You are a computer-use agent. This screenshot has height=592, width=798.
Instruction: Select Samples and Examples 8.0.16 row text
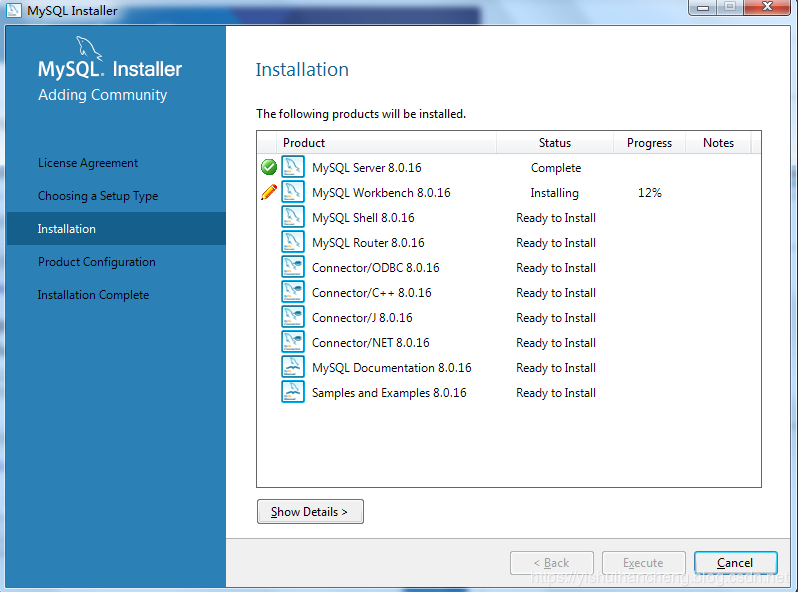click(x=389, y=392)
